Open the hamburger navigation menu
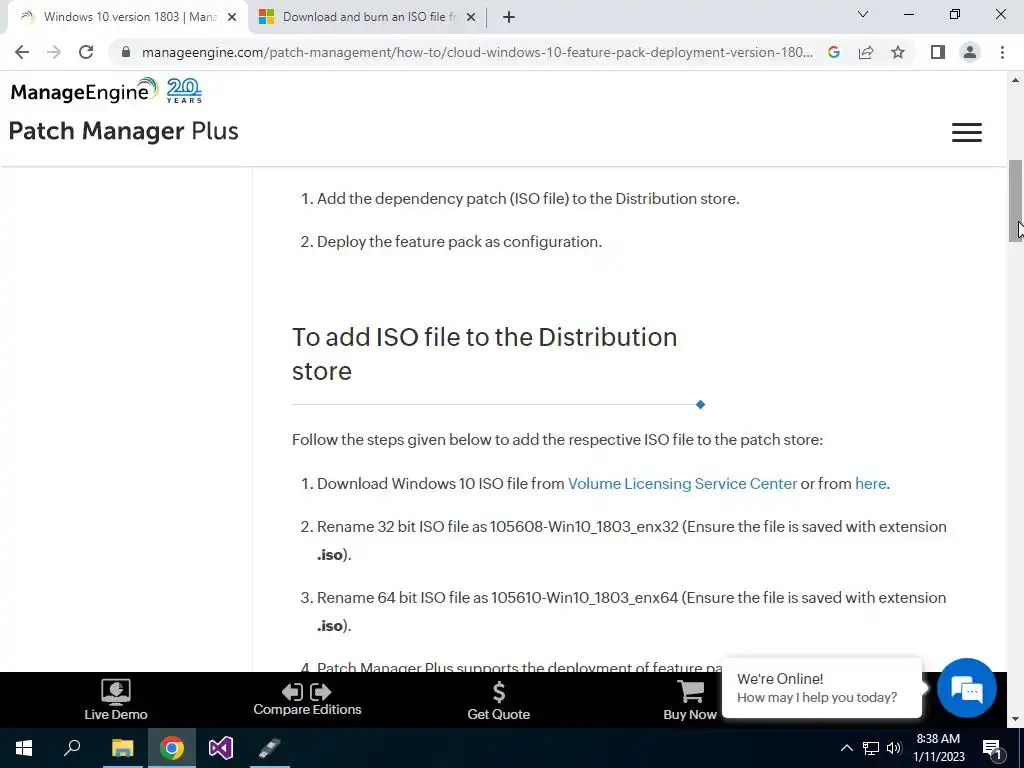This screenshot has height=768, width=1024. pos(967,133)
